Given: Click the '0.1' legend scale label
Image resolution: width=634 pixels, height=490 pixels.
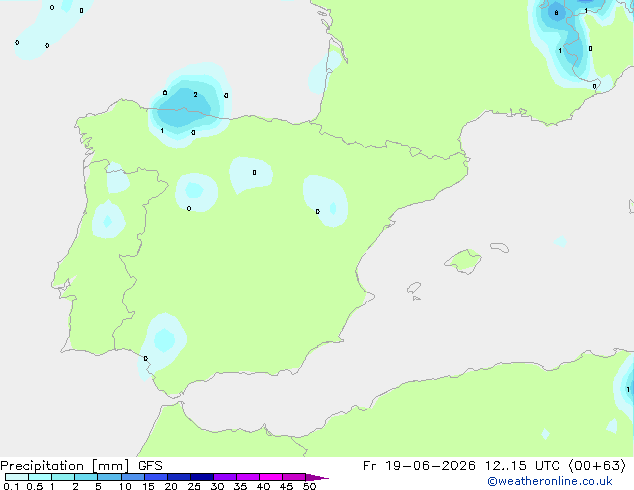Looking at the screenshot, I should (x=11, y=486).
